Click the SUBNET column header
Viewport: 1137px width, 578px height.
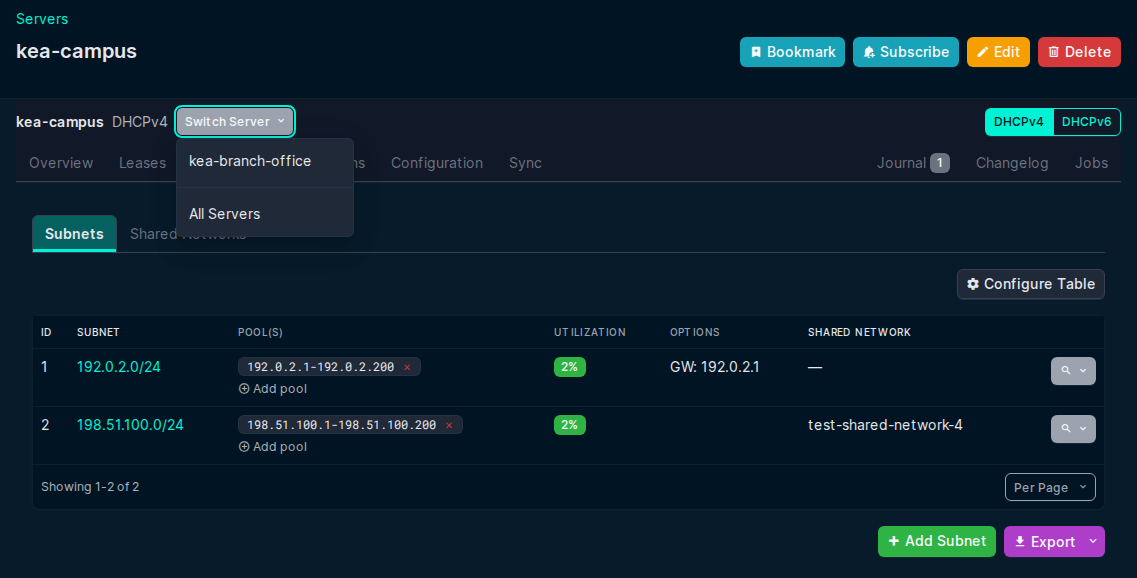click(x=98, y=332)
